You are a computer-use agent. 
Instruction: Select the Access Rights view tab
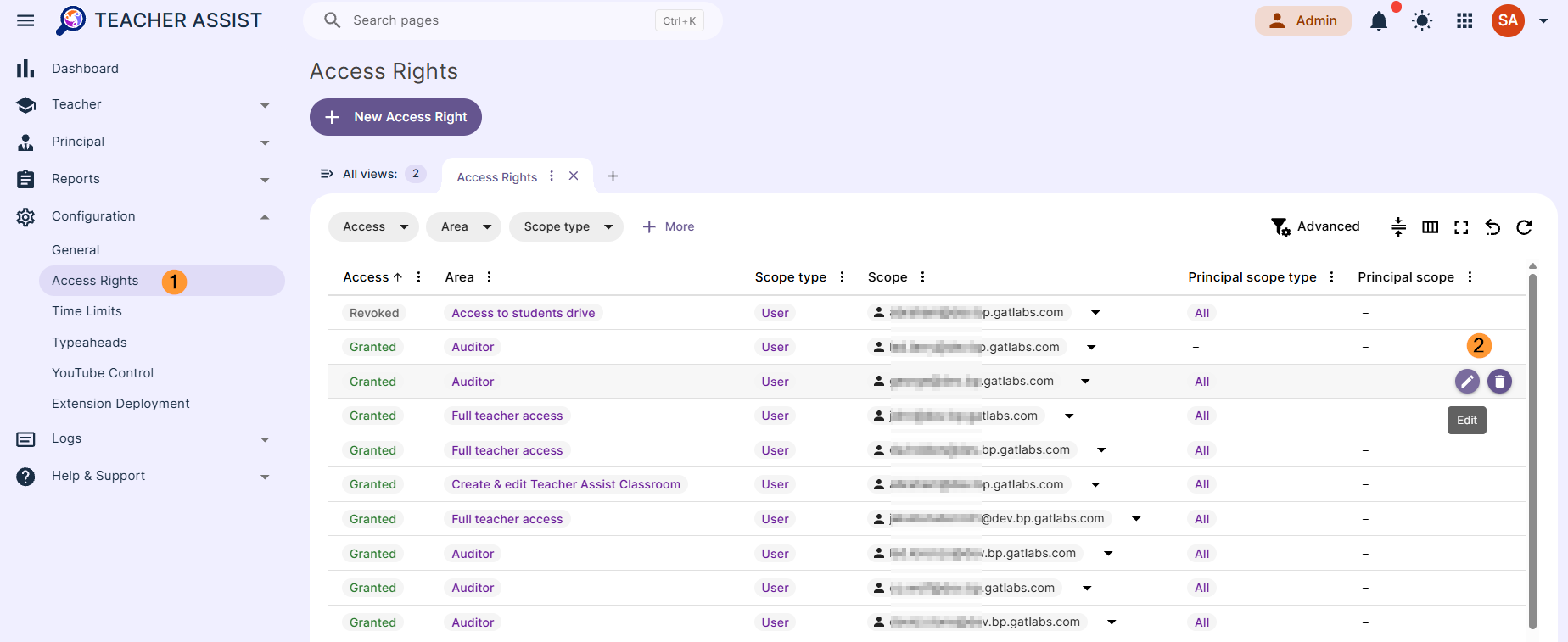496,177
